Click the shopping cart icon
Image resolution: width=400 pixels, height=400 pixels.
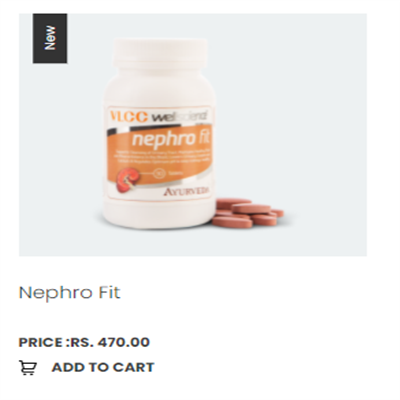[28, 368]
